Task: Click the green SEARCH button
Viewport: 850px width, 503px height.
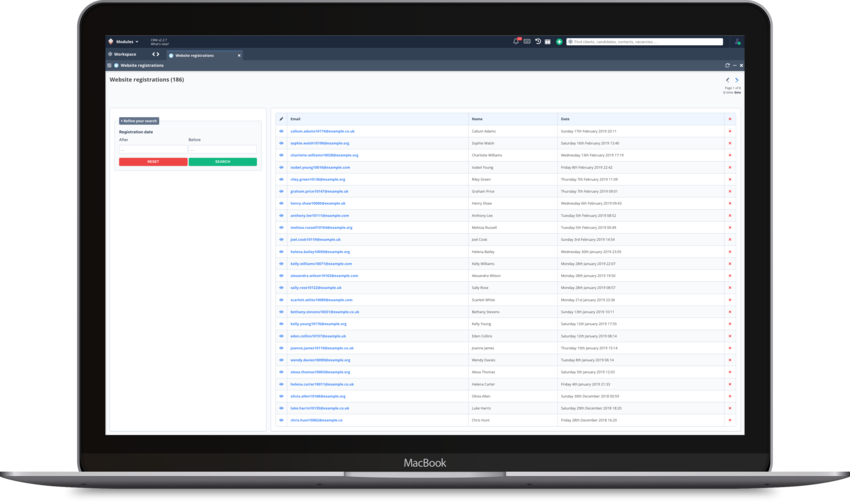Action: (x=222, y=162)
